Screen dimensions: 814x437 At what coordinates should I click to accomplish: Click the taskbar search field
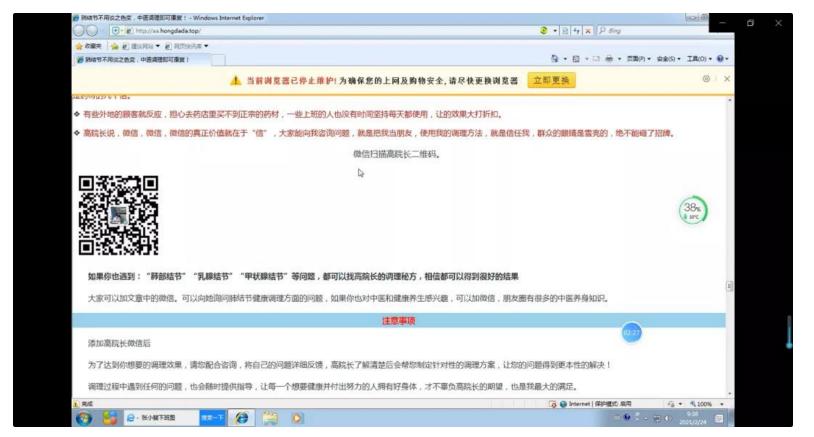(161, 418)
